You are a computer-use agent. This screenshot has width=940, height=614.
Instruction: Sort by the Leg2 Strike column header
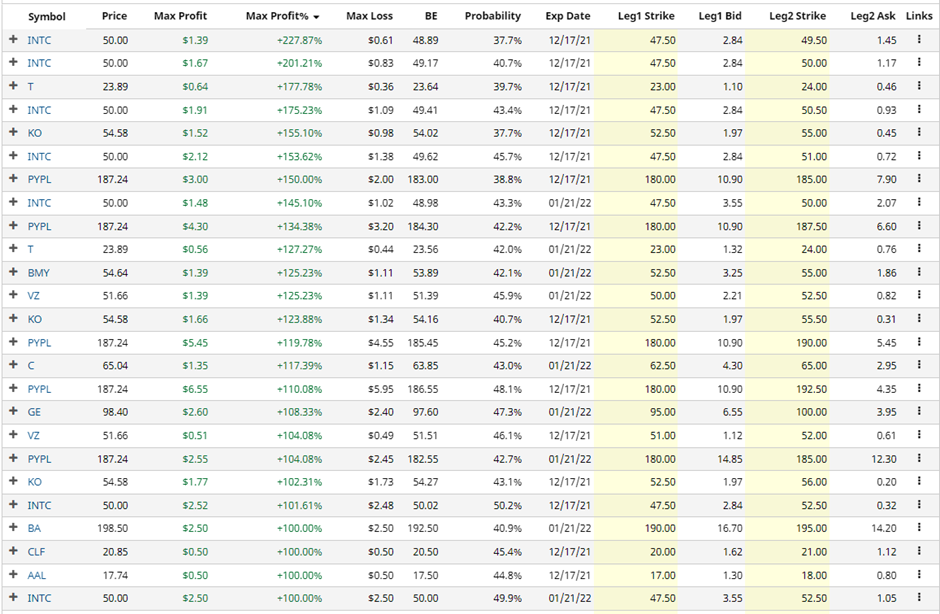pos(797,16)
